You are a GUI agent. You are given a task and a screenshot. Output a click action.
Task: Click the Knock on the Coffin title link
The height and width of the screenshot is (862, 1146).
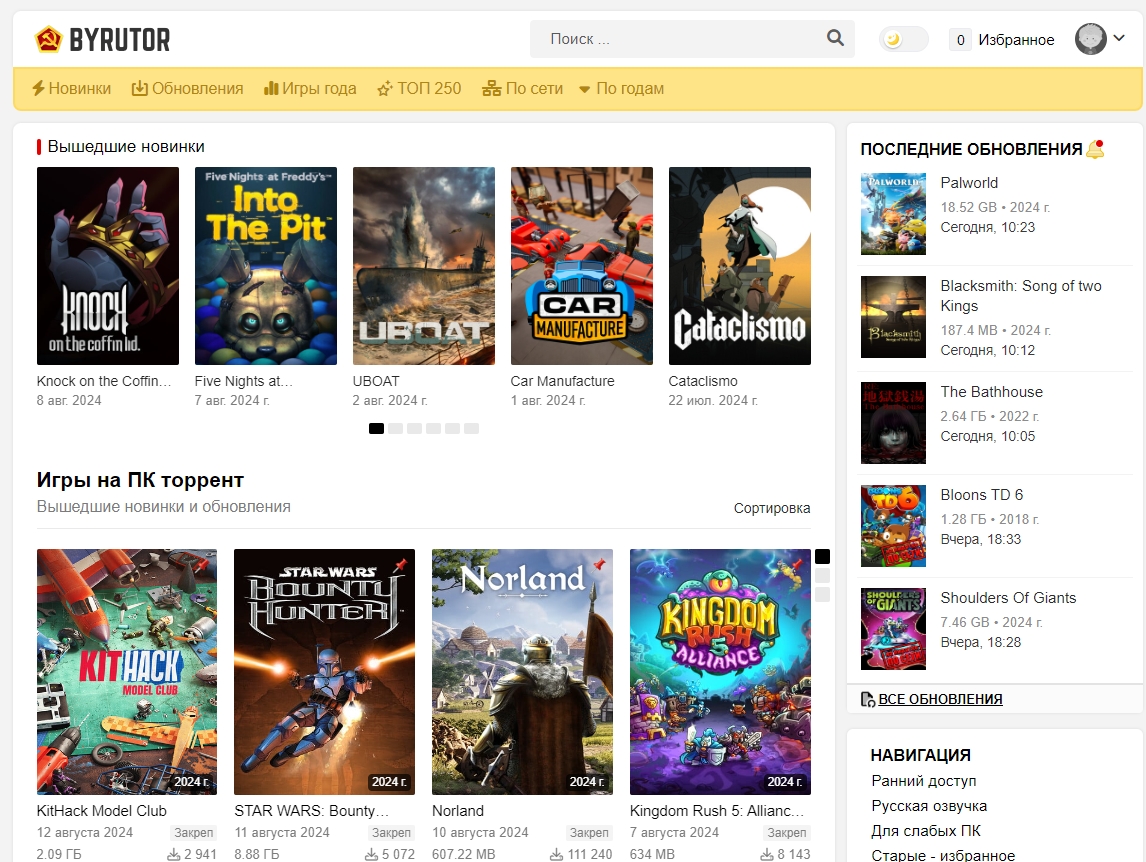click(x=104, y=381)
